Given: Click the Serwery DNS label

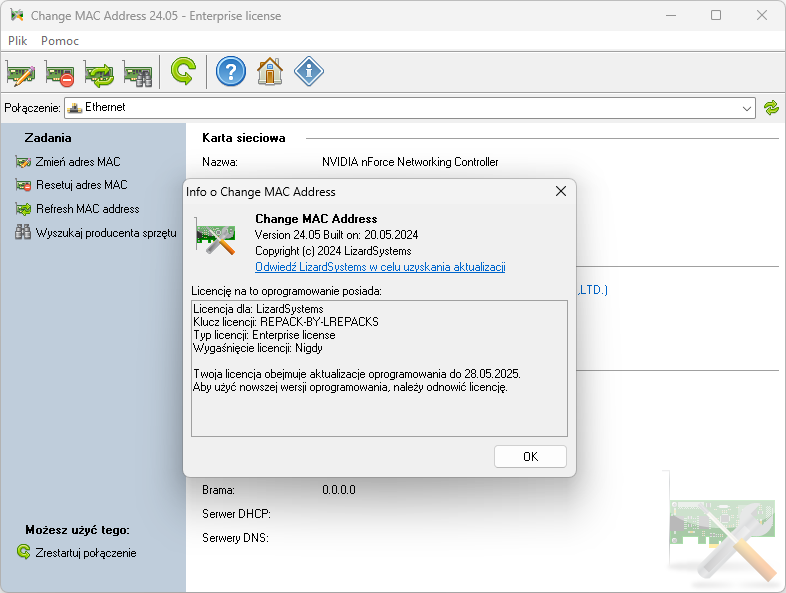Looking at the screenshot, I should click(x=235, y=538).
